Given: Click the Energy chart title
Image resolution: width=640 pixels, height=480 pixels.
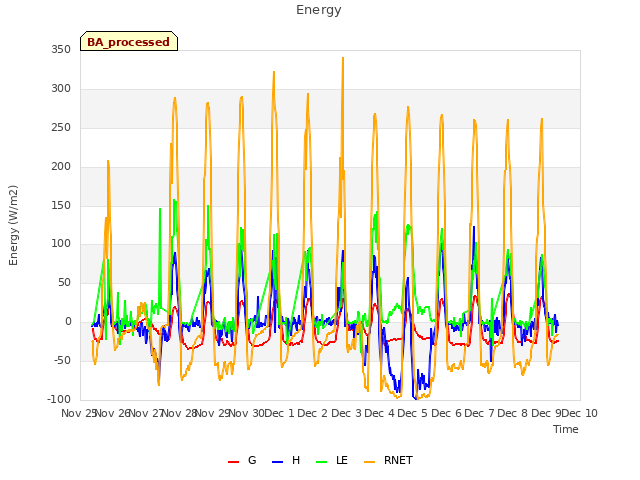Looking at the screenshot, I should pos(319,10).
